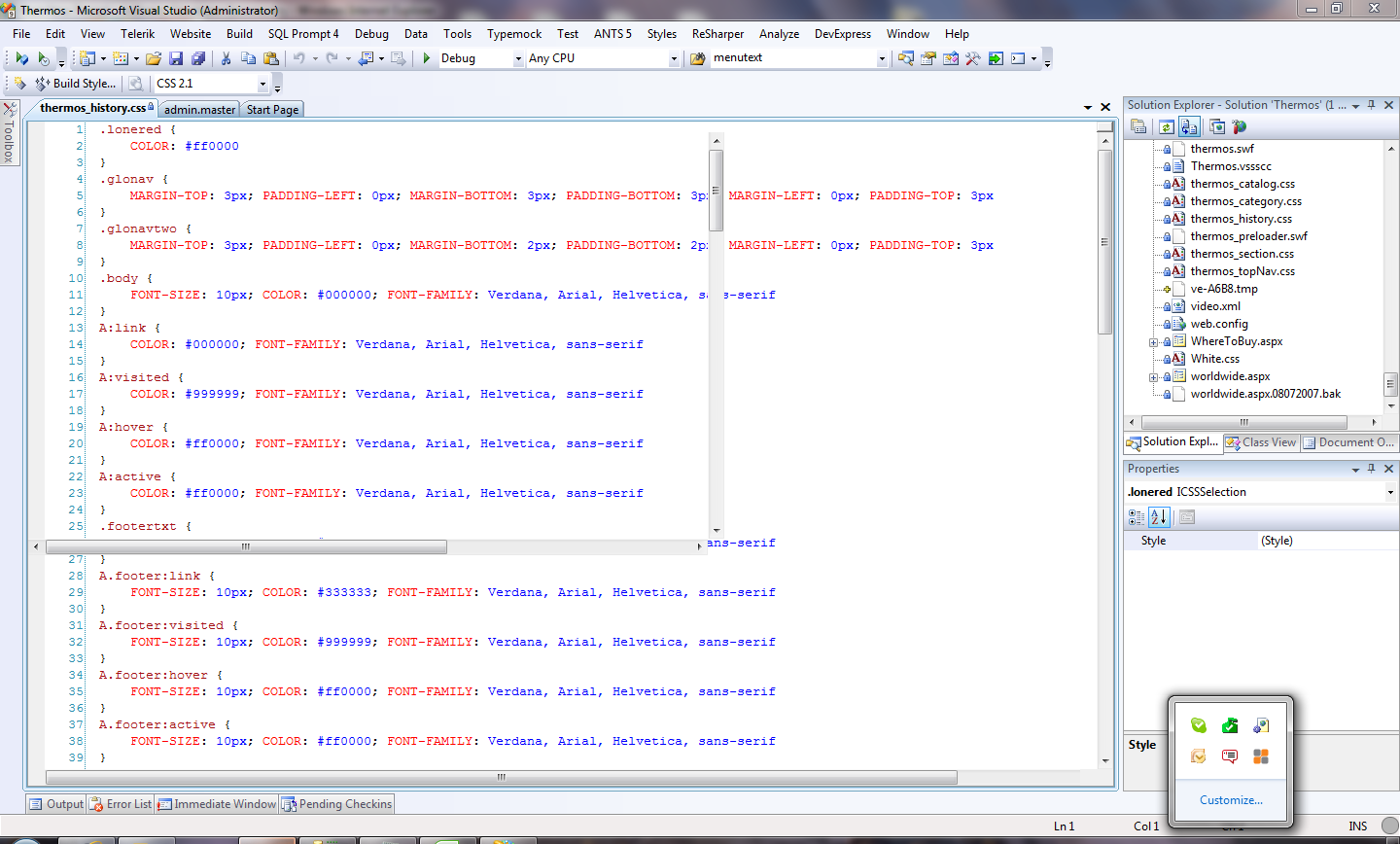The image size is (1400, 844).
Task: Open Solution Explorer via the standard toolbar icon
Action: pyautogui.click(x=906, y=58)
